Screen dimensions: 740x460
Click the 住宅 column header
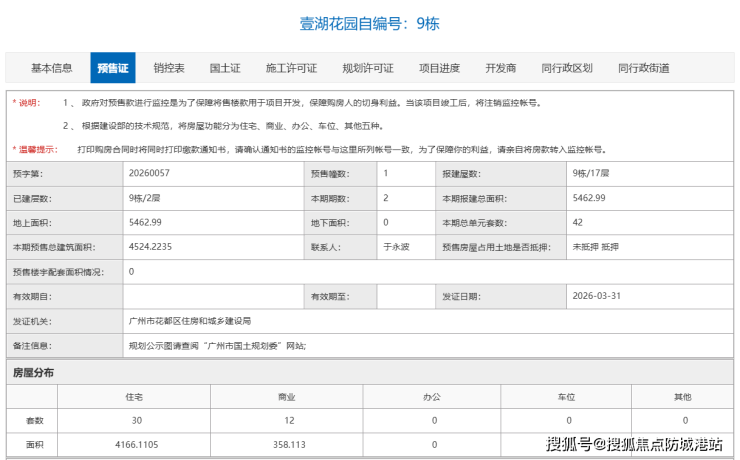pyautogui.click(x=134, y=397)
